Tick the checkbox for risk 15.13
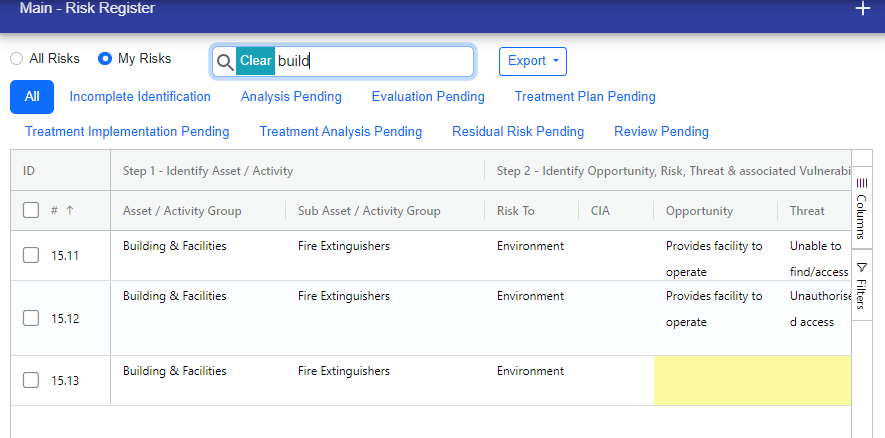 (31, 380)
